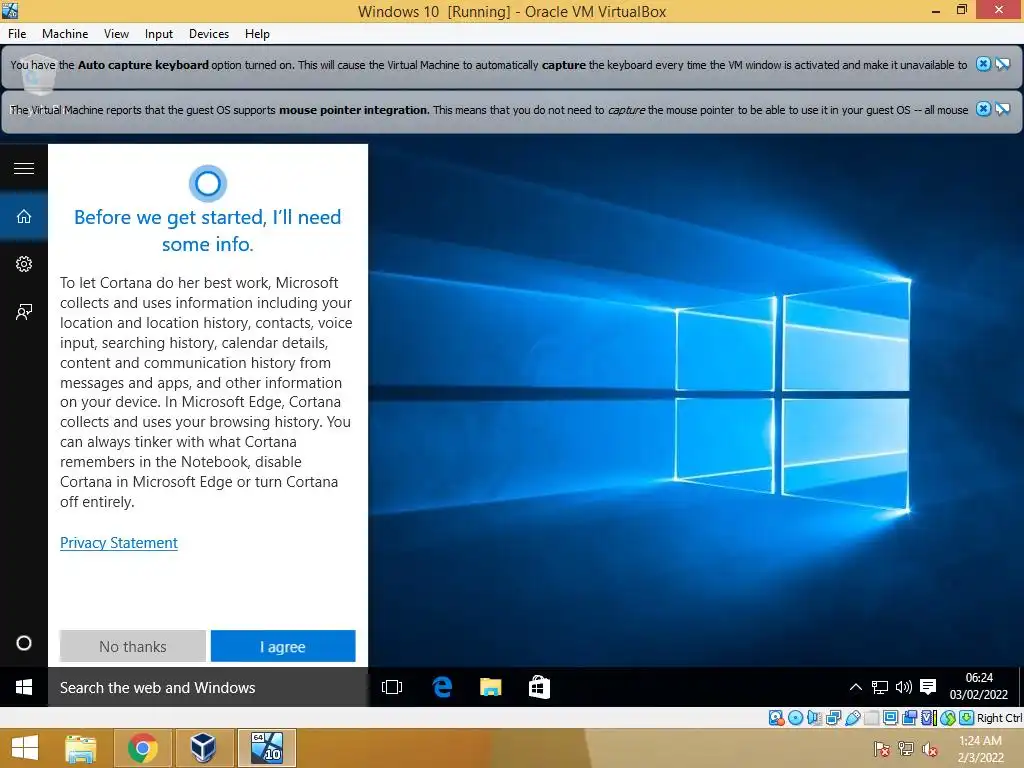
Task: Open the File menu
Action: 17,34
